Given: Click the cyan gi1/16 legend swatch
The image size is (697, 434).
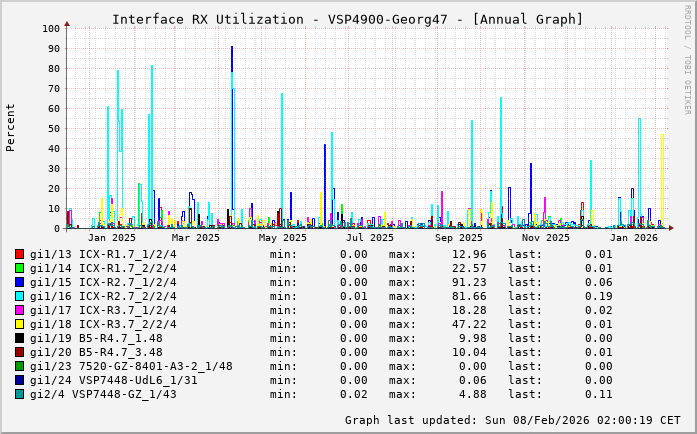Looking at the screenshot, I should [x=20, y=296].
